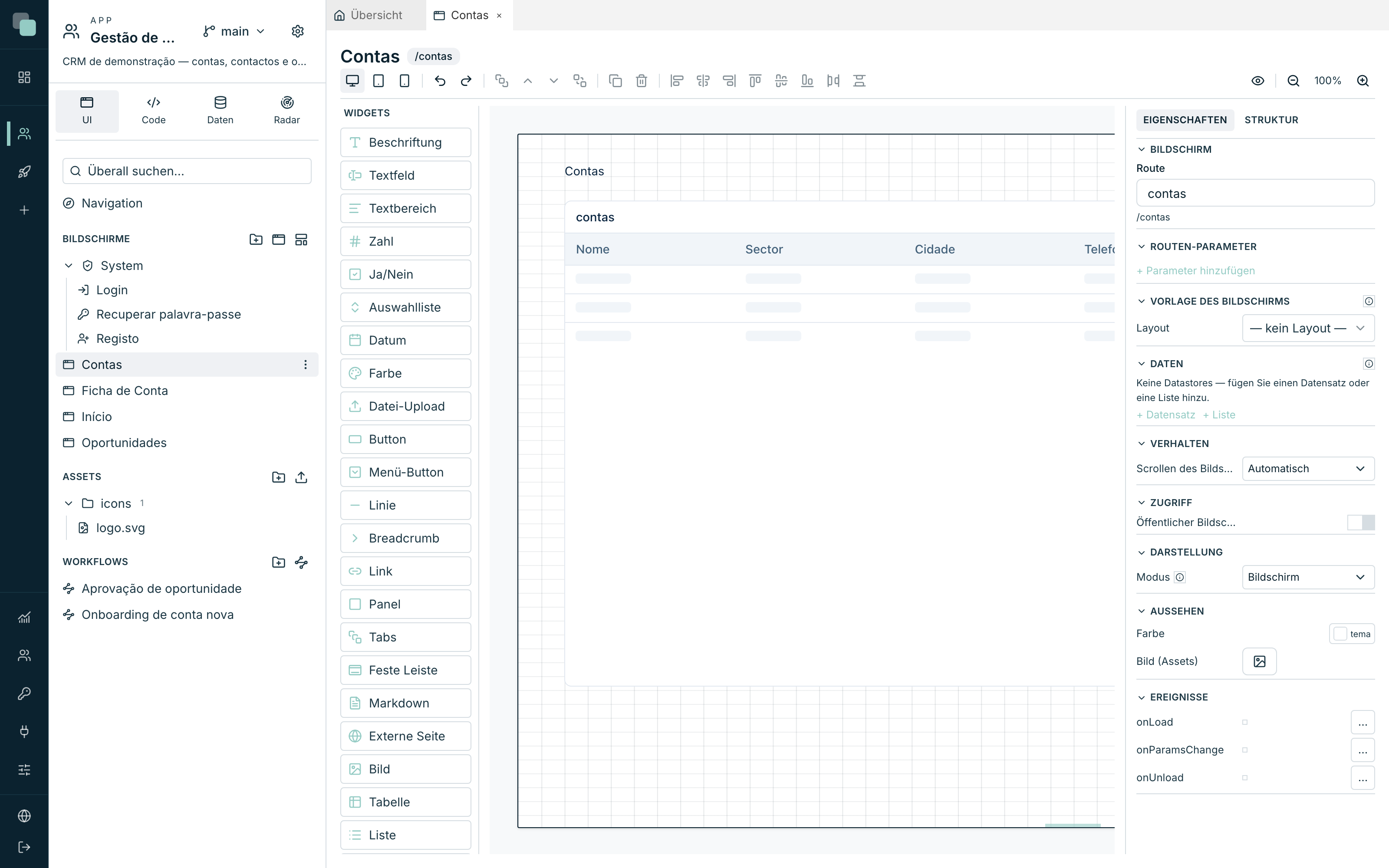Open the Navigation item
The width and height of the screenshot is (1389, 868).
[x=187, y=203]
